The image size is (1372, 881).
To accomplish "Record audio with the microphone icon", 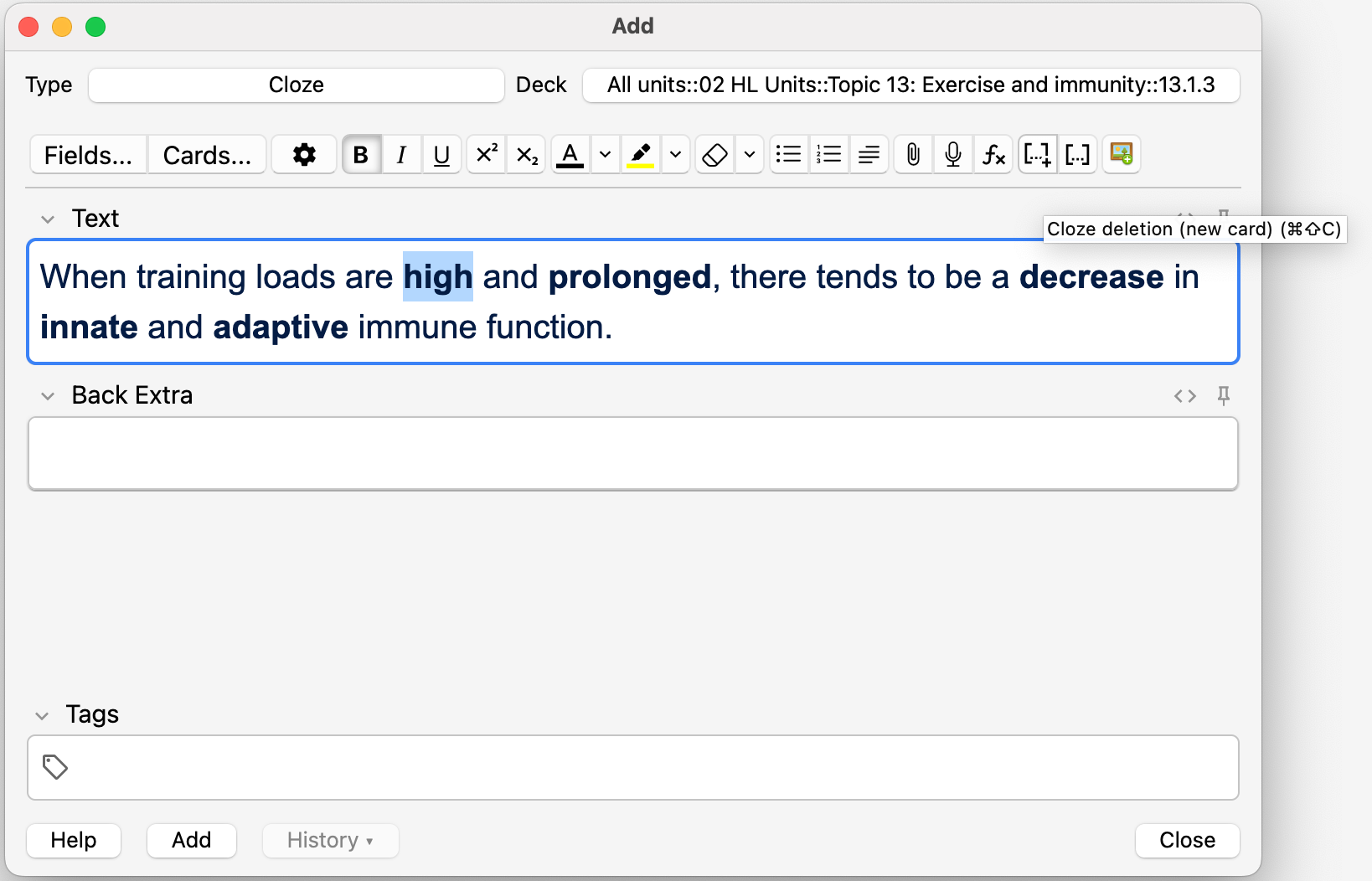I will (953, 155).
